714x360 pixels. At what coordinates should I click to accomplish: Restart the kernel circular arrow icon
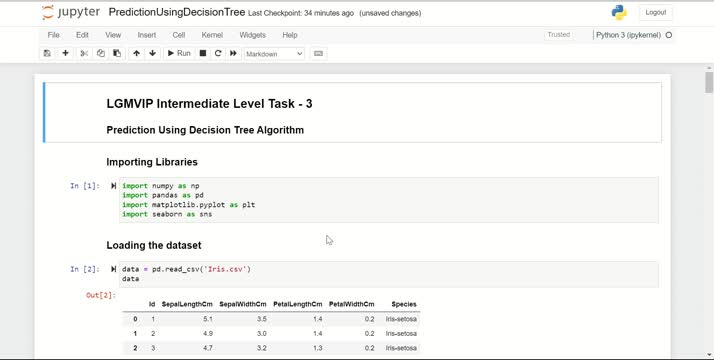coord(218,53)
